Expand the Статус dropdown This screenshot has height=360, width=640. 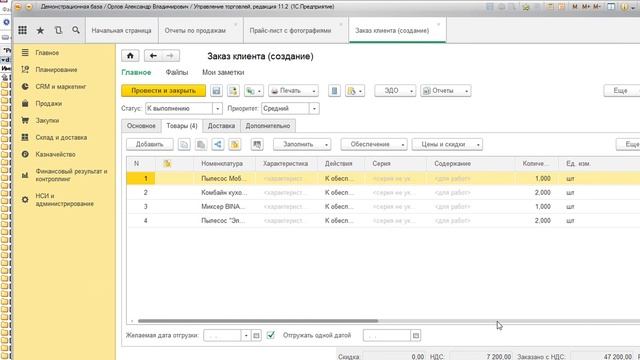pos(217,109)
